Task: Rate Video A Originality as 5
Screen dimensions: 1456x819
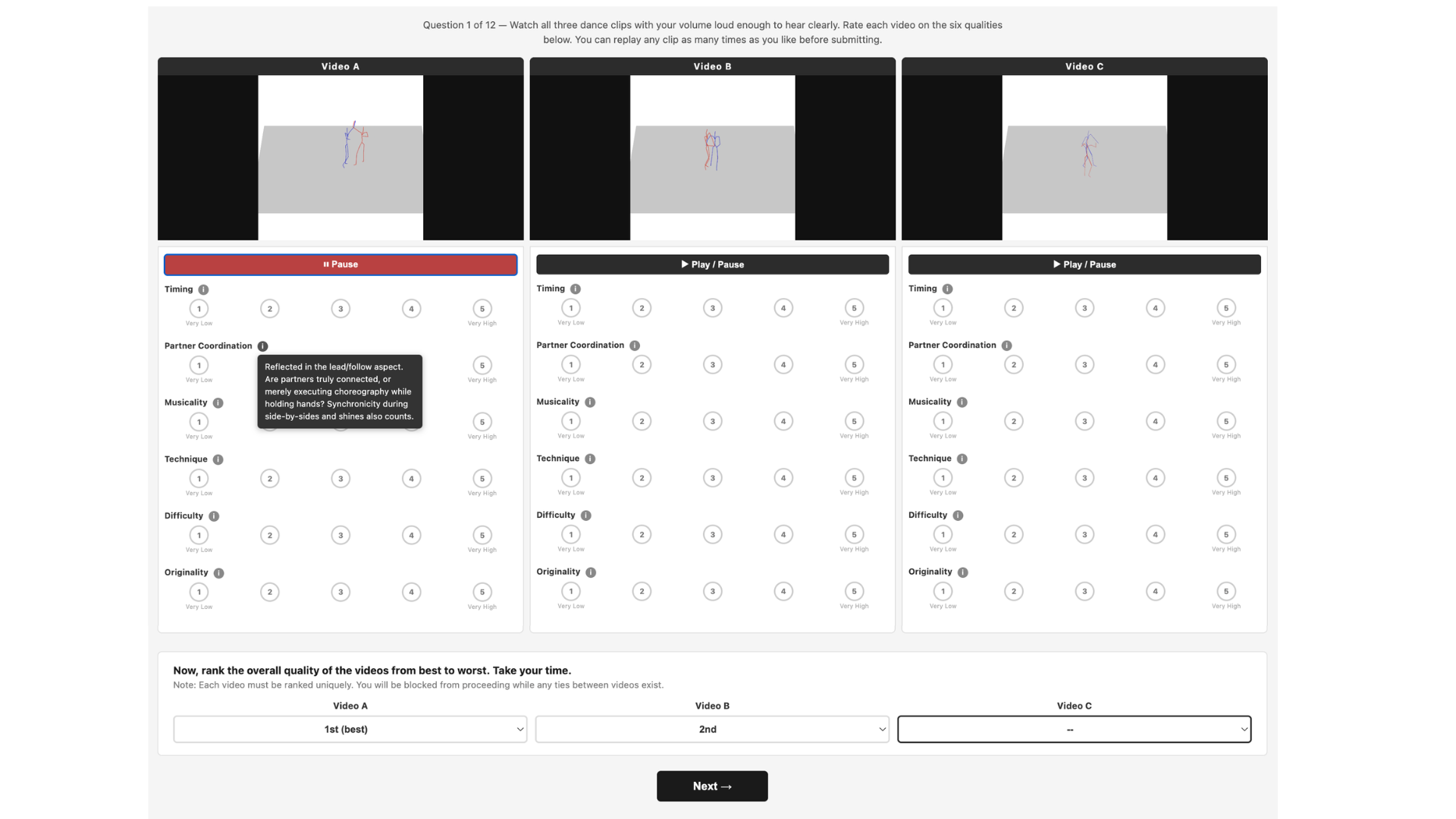Action: point(482,592)
